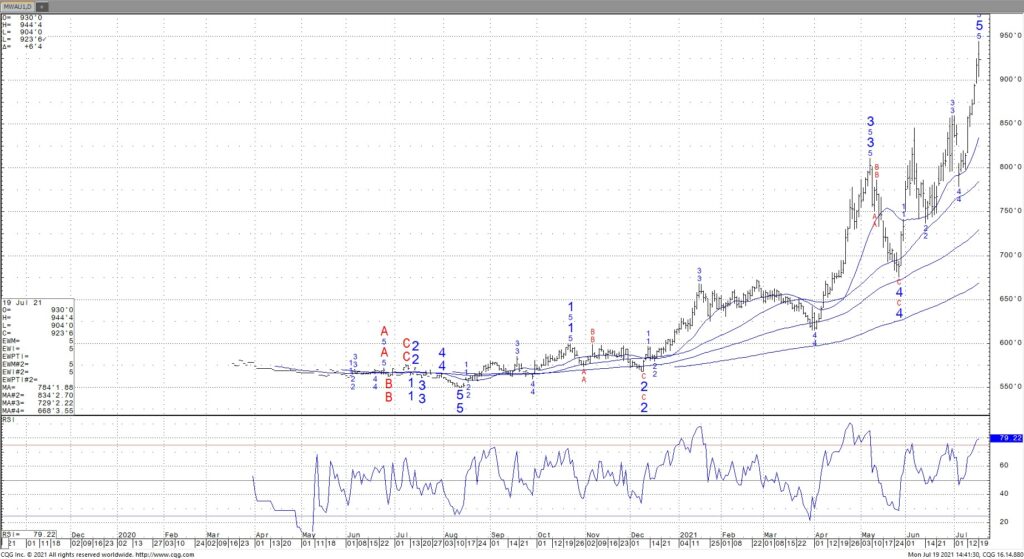
Task: Click the 2021 year label on the time axis
Action: pos(689,535)
